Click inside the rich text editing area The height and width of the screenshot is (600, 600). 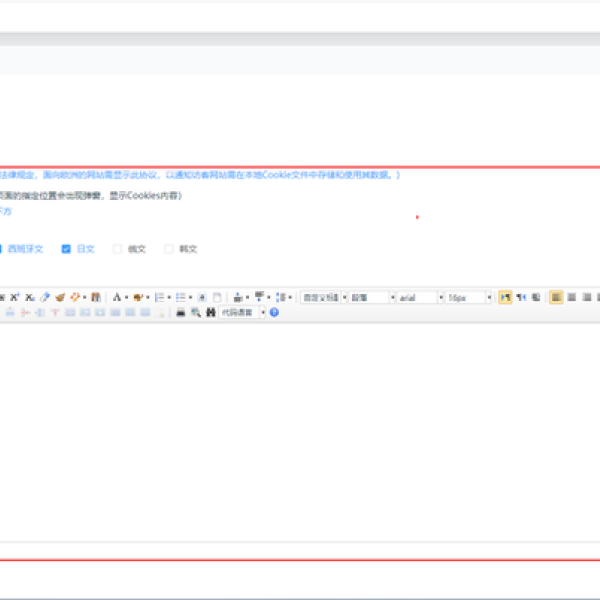coord(300,430)
